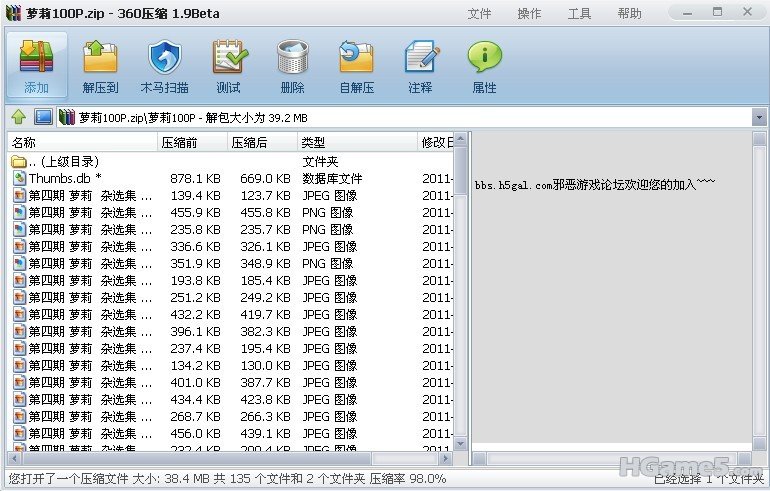
Task: Click the file list scrollbar up arrow
Action: (460, 139)
